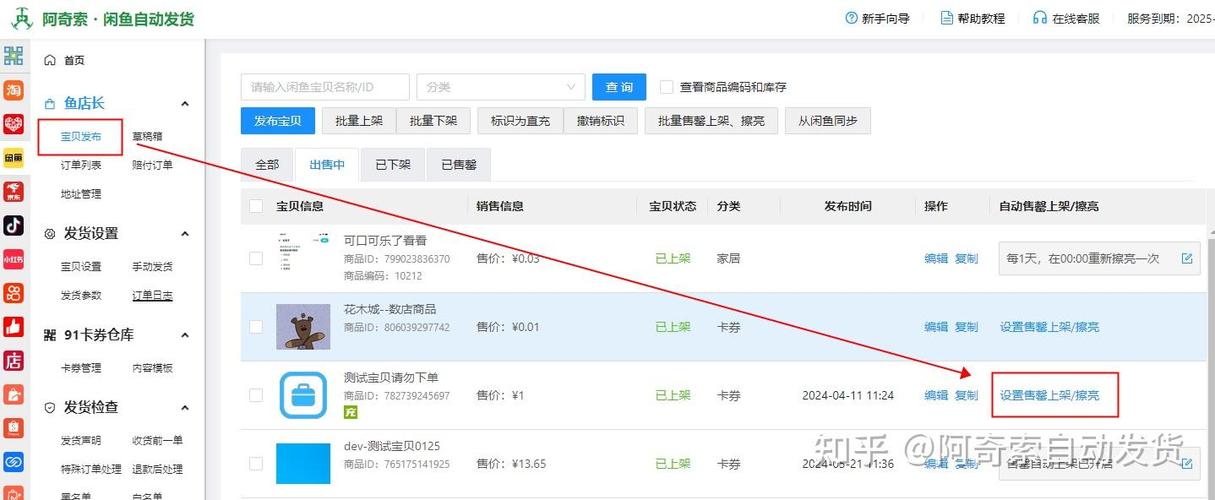The image size is (1215, 500).
Task: Select the orange Kuaishou platform icon
Action: [13, 293]
